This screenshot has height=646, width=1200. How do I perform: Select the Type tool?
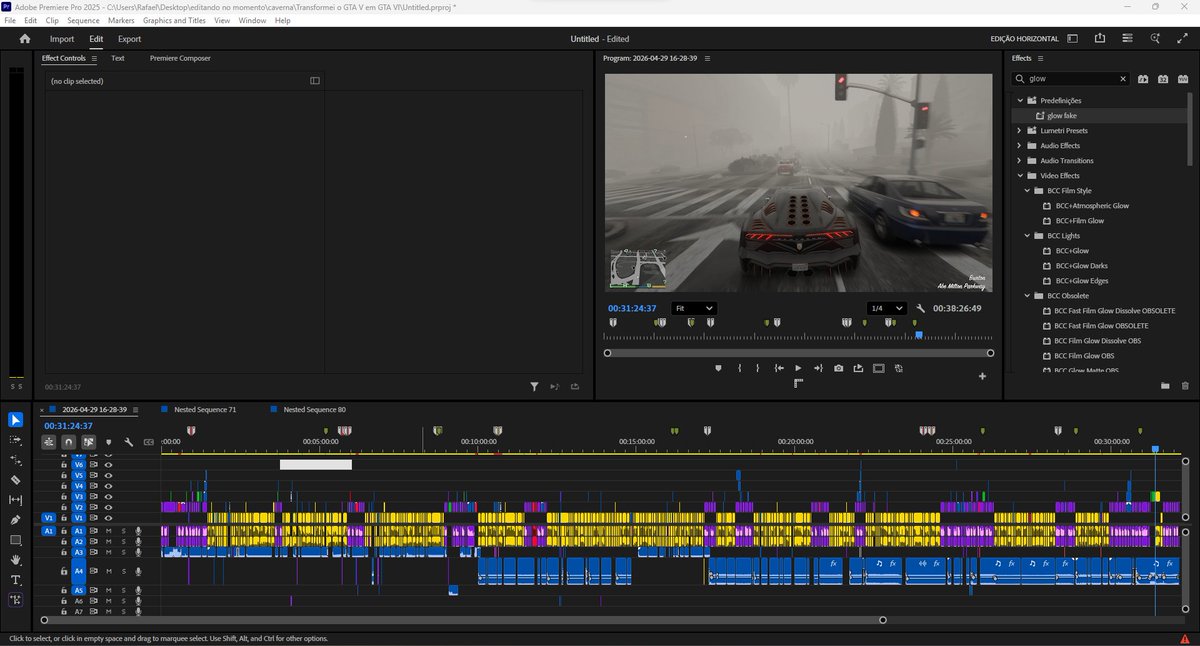[x=16, y=580]
